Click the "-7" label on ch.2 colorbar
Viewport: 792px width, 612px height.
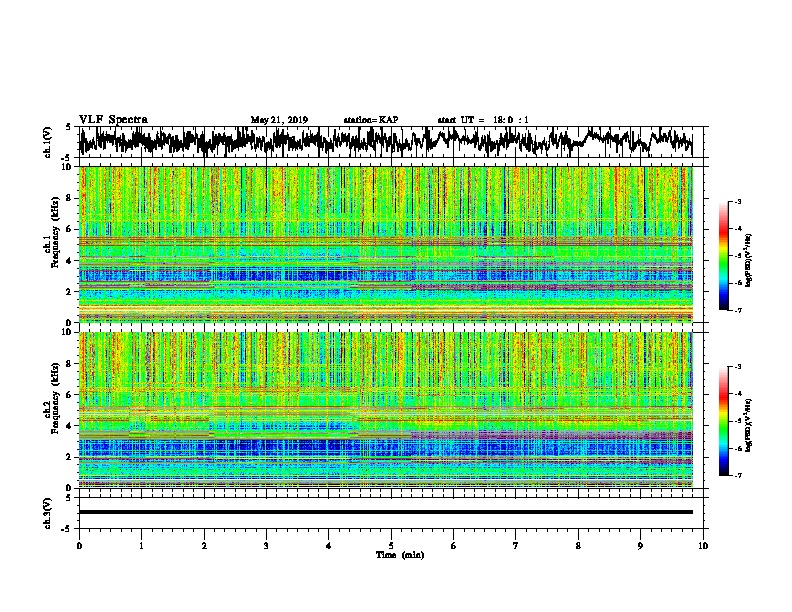coord(738,475)
